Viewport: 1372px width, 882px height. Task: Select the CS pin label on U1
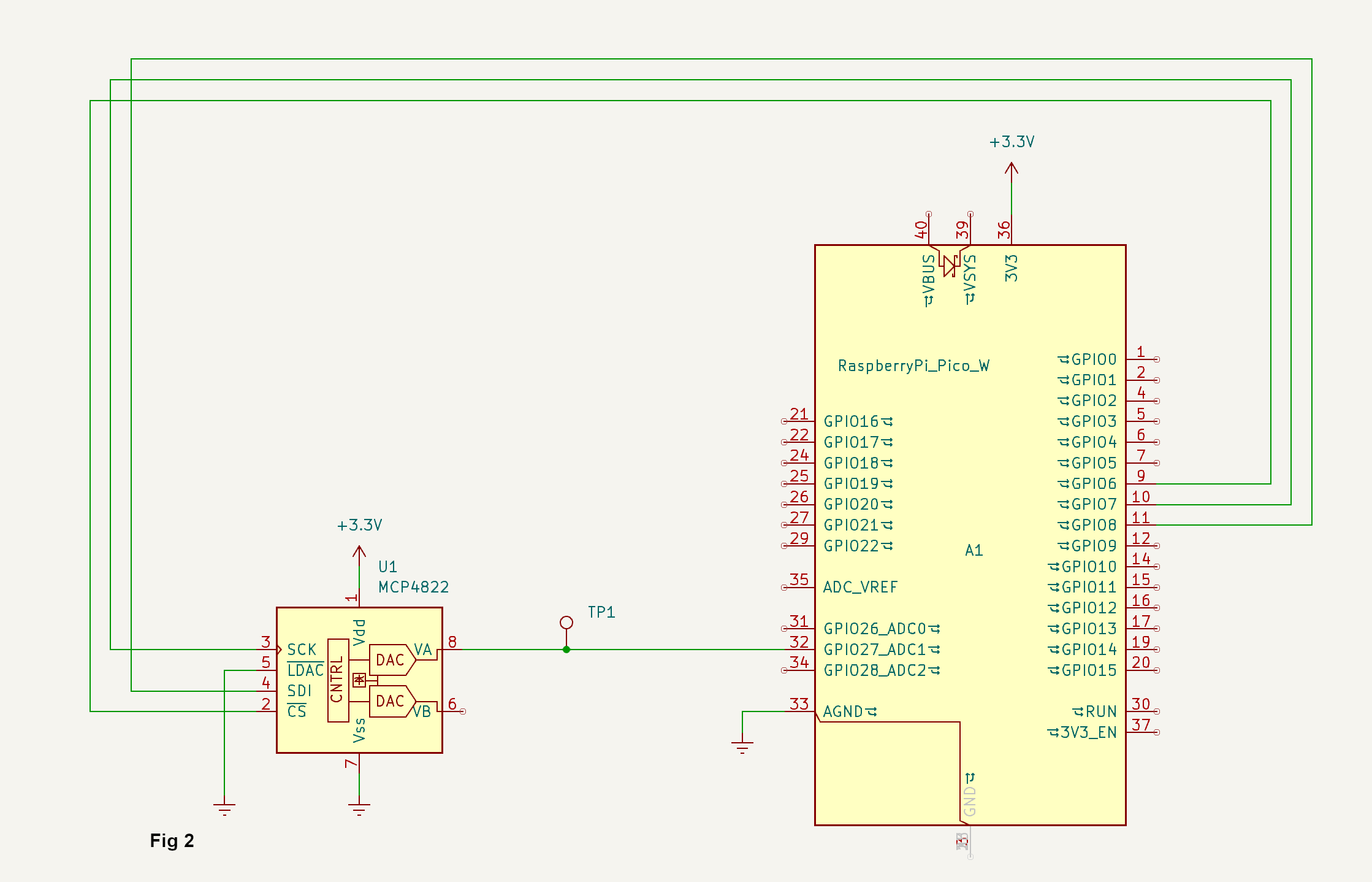pos(297,711)
